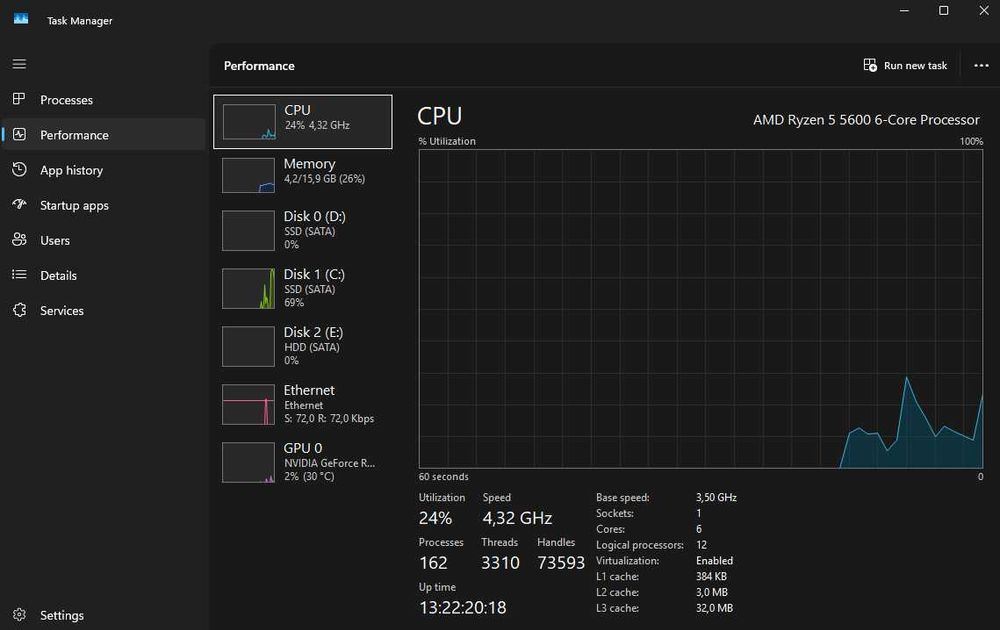
Task: Close the Task Manager window
Action: click(x=984, y=11)
